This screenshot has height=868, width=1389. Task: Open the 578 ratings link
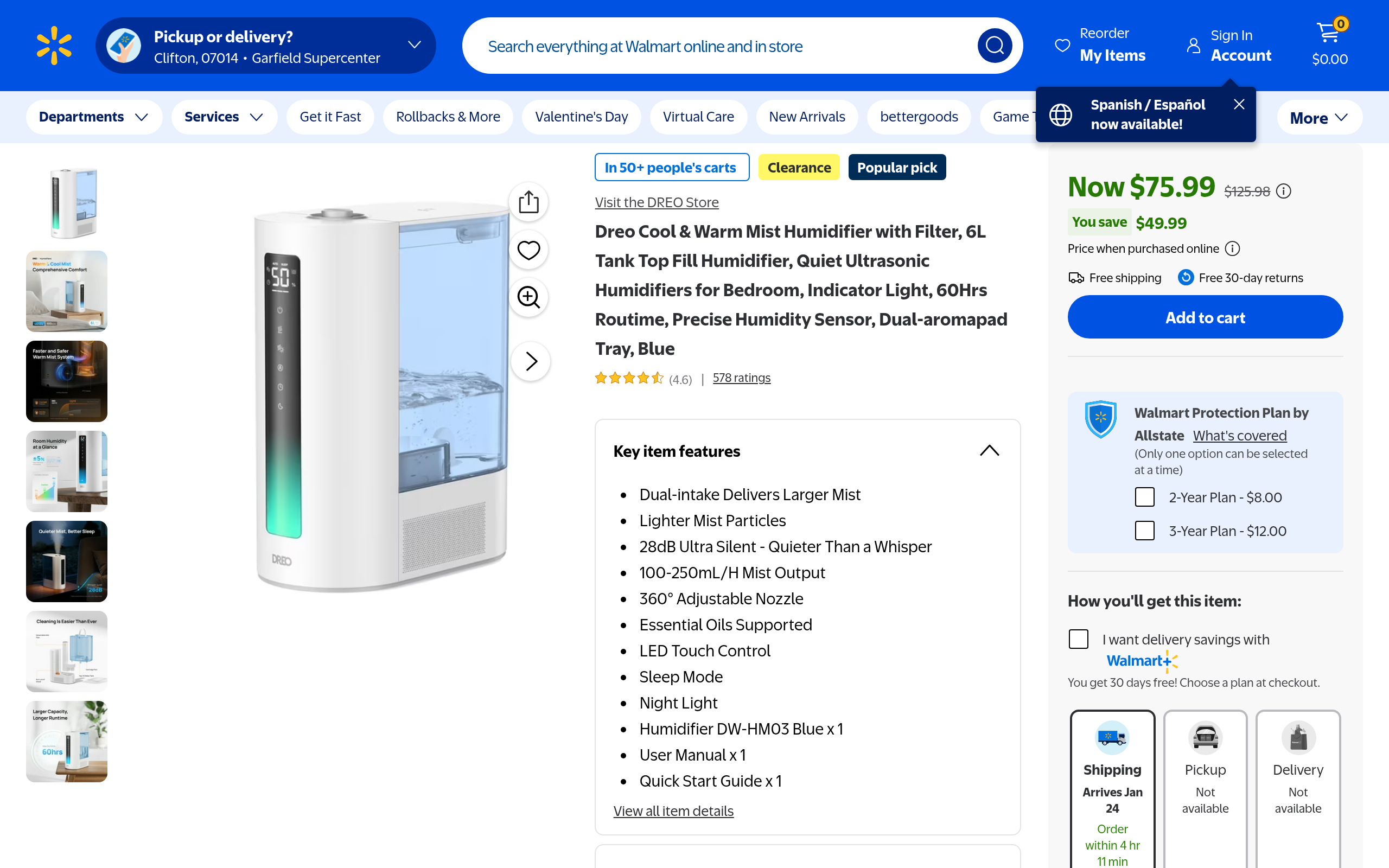[741, 378]
